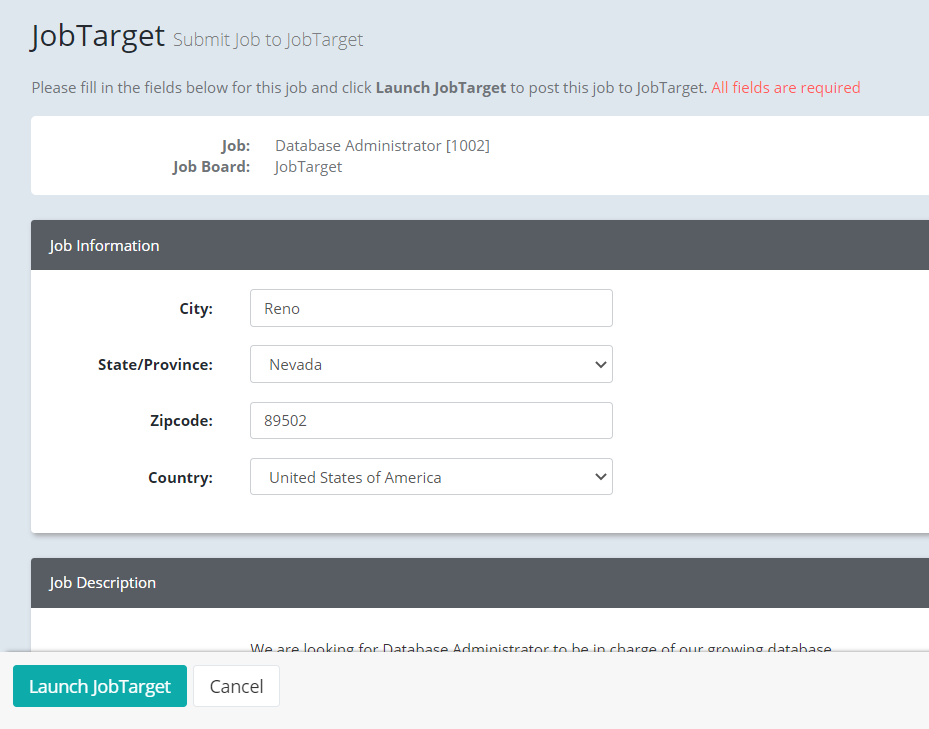Click the Cancel button

[236, 686]
